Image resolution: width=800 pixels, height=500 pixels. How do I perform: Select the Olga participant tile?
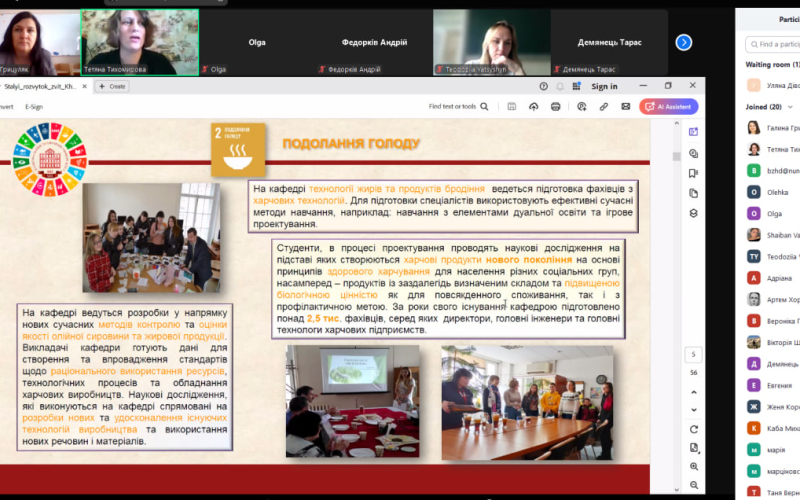click(x=257, y=42)
